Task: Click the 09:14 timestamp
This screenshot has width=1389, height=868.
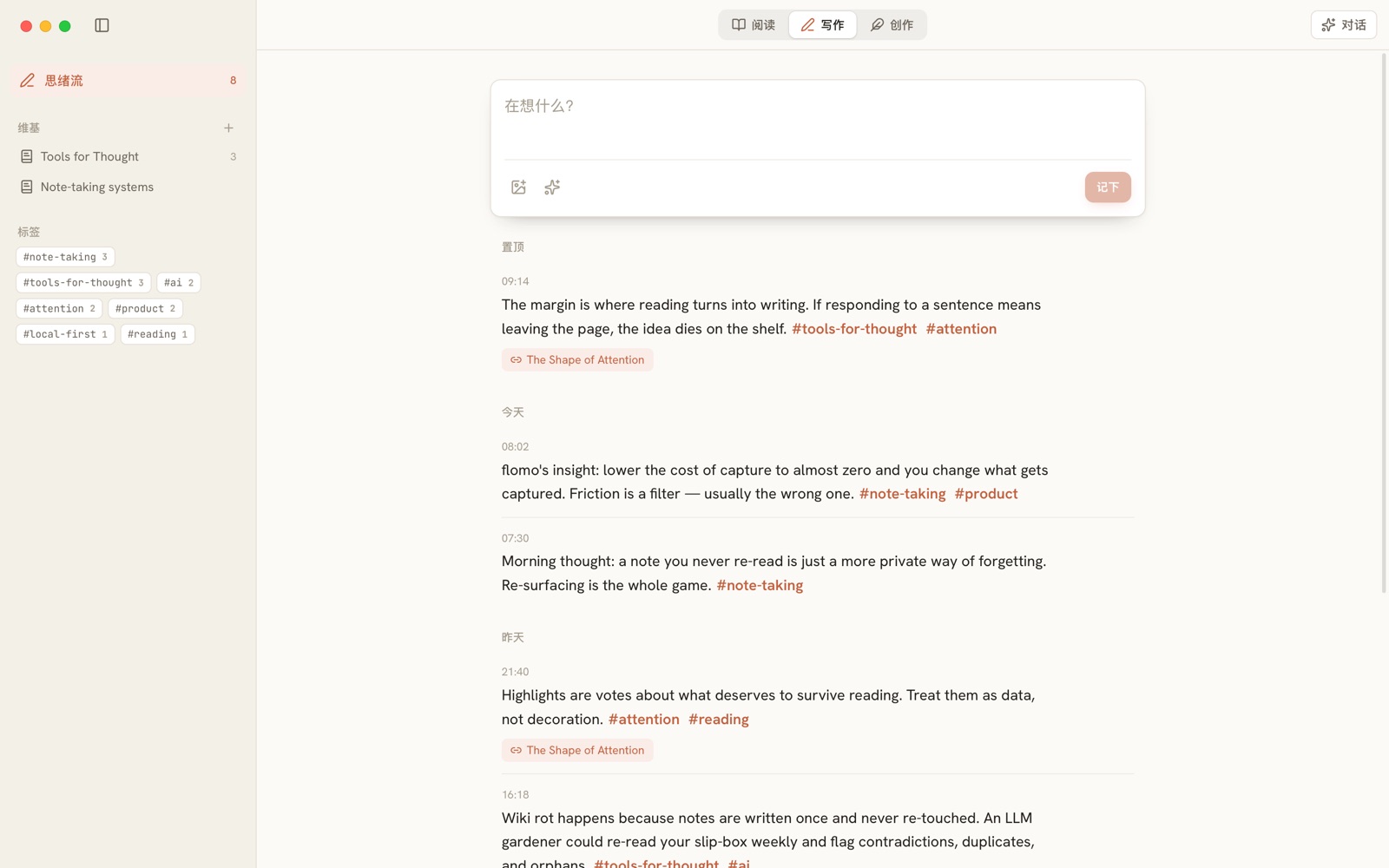Action: point(515,281)
